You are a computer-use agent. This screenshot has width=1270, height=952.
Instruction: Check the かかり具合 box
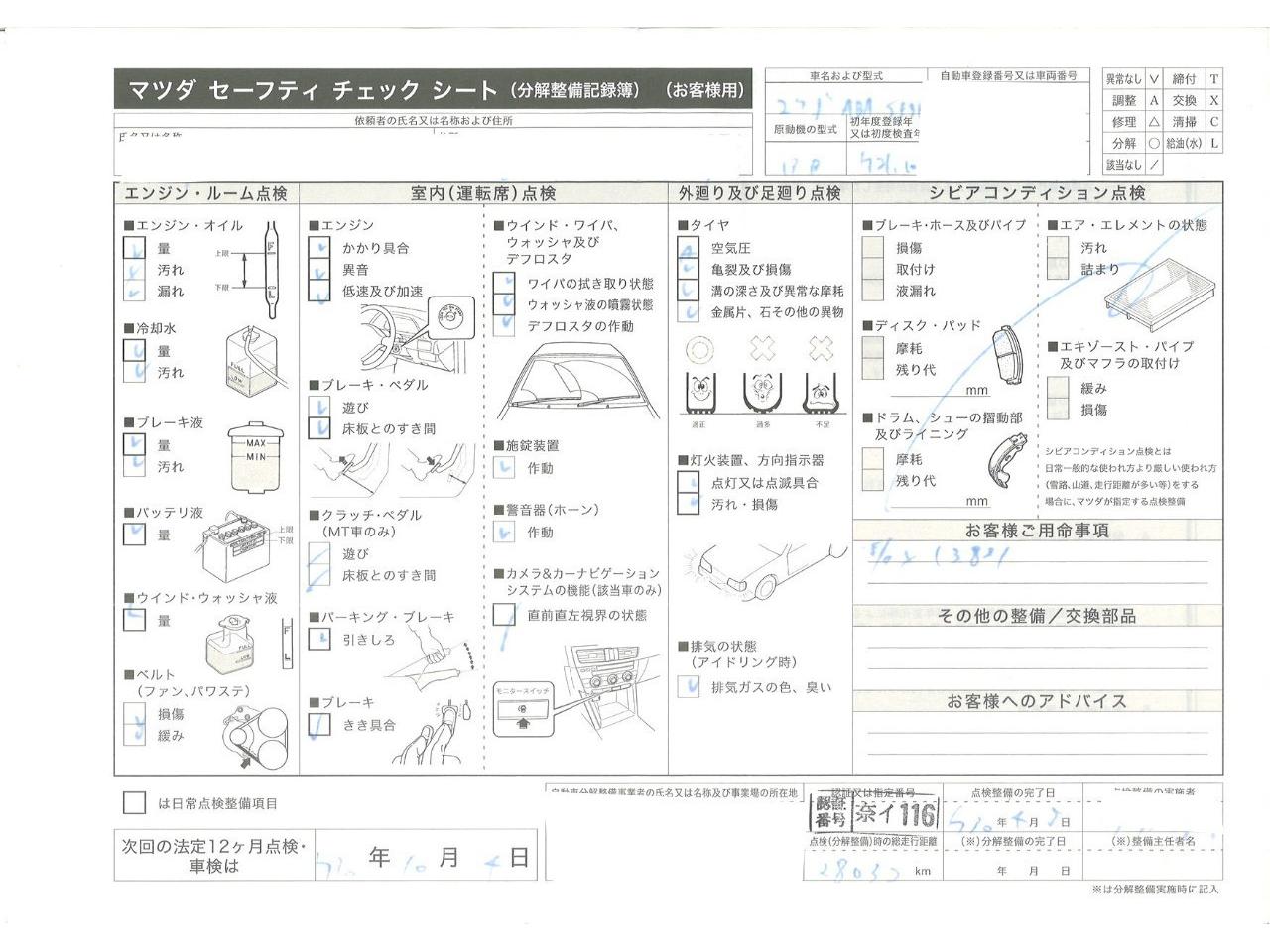(318, 248)
